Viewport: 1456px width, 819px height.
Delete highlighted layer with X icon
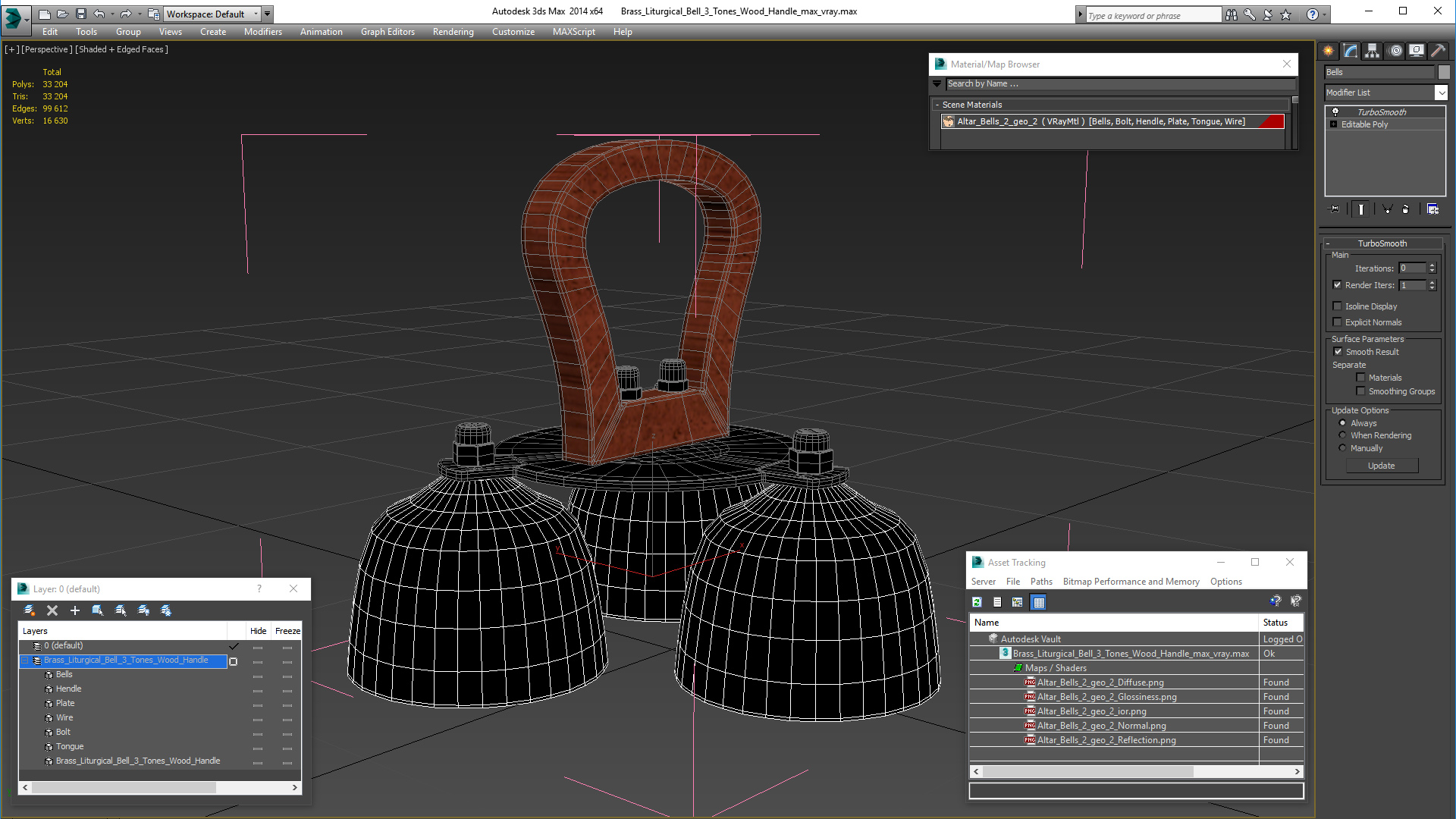click(52, 610)
